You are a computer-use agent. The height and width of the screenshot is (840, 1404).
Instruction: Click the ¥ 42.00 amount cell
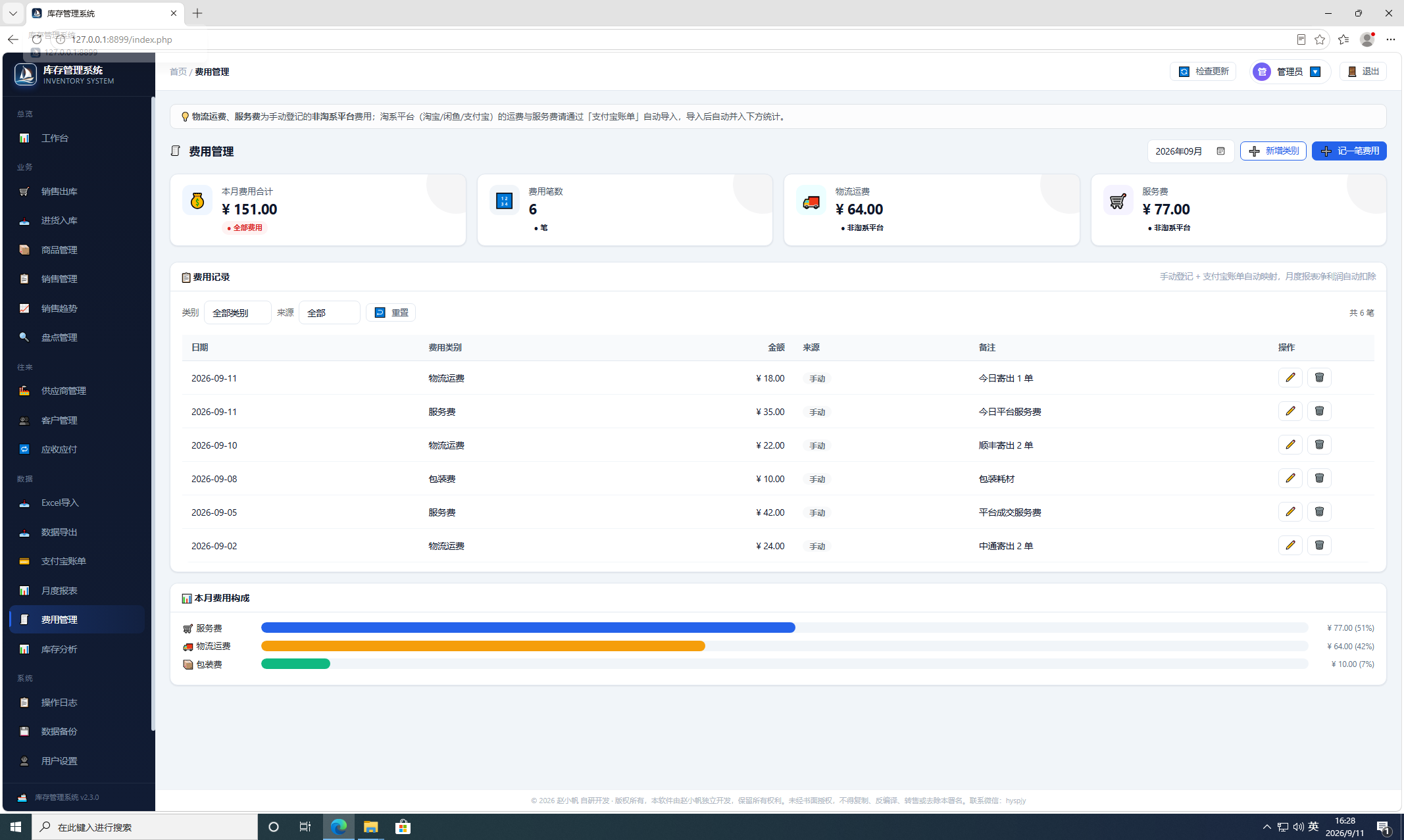pyautogui.click(x=770, y=512)
